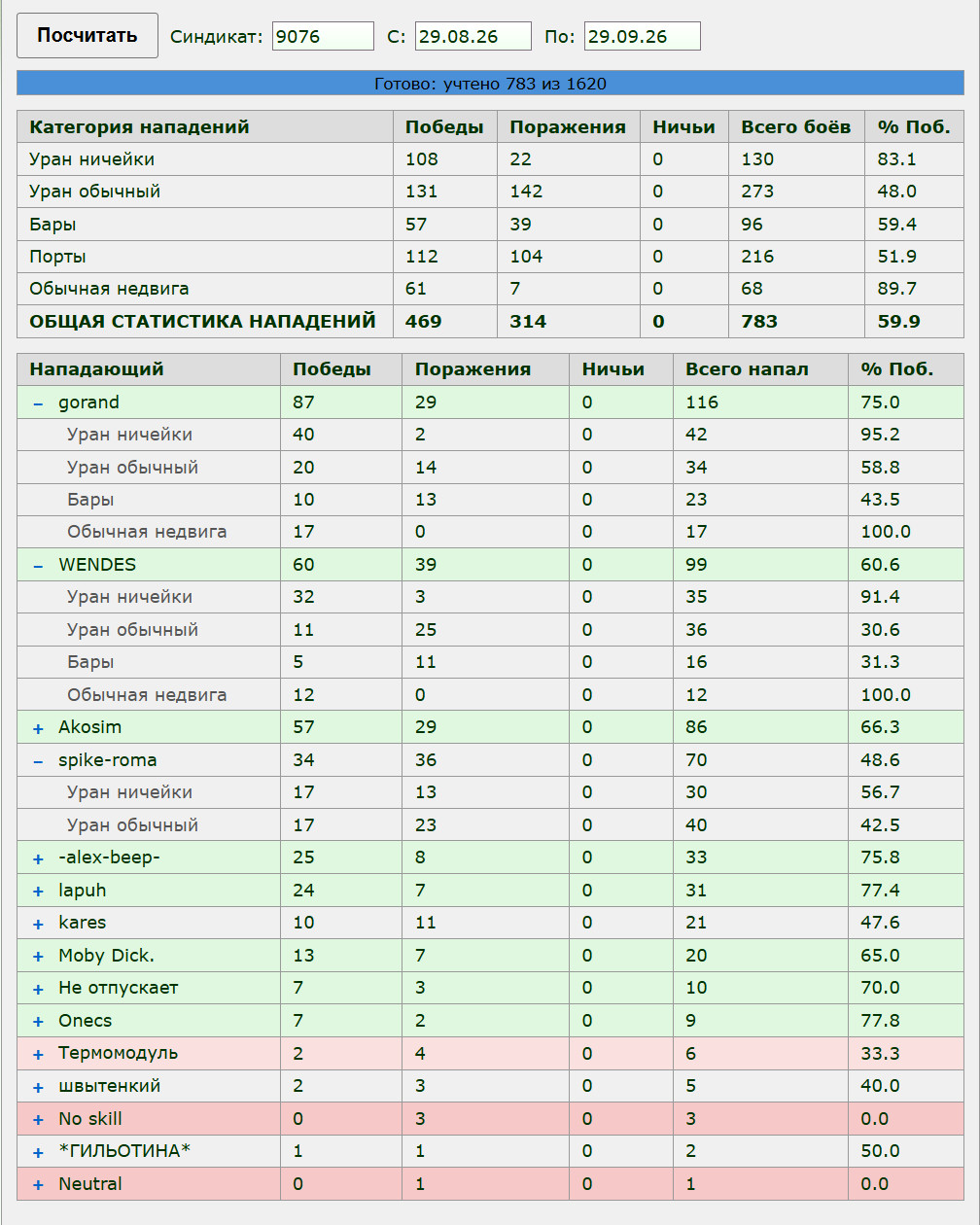This screenshot has height=1225, width=980.
Task: Expand the Neutral row
Action: click(x=38, y=1185)
